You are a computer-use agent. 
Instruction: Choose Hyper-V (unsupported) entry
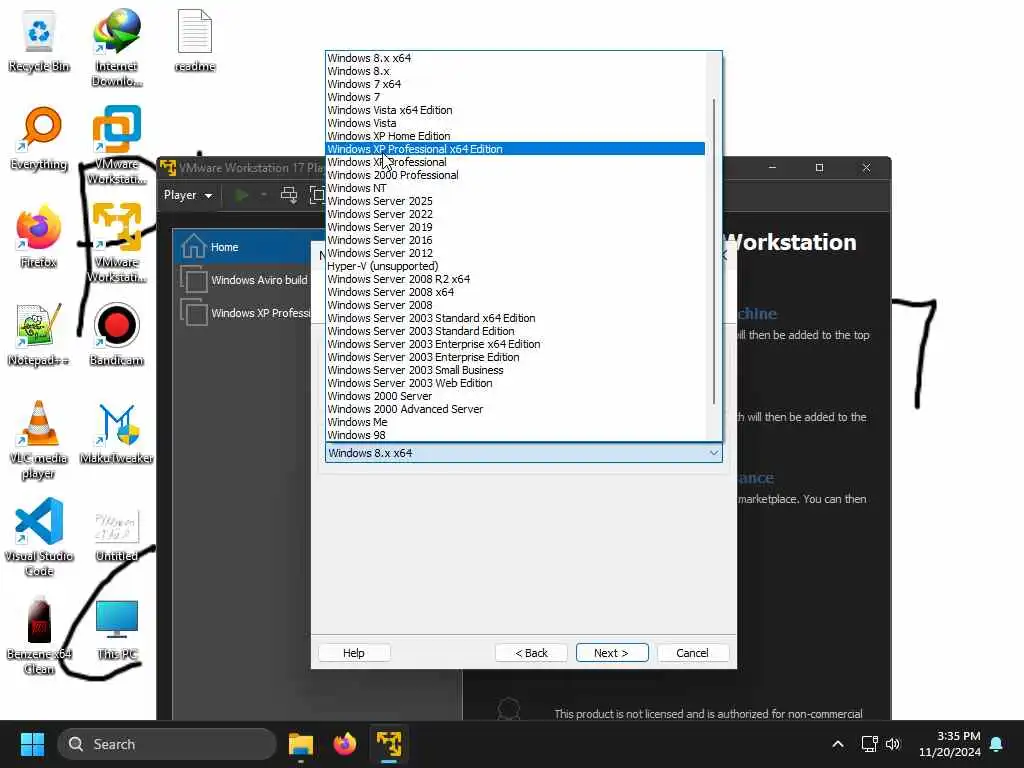(x=515, y=266)
